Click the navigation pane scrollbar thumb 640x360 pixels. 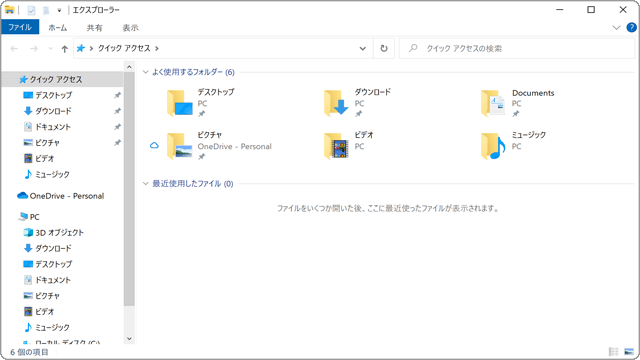click(129, 189)
